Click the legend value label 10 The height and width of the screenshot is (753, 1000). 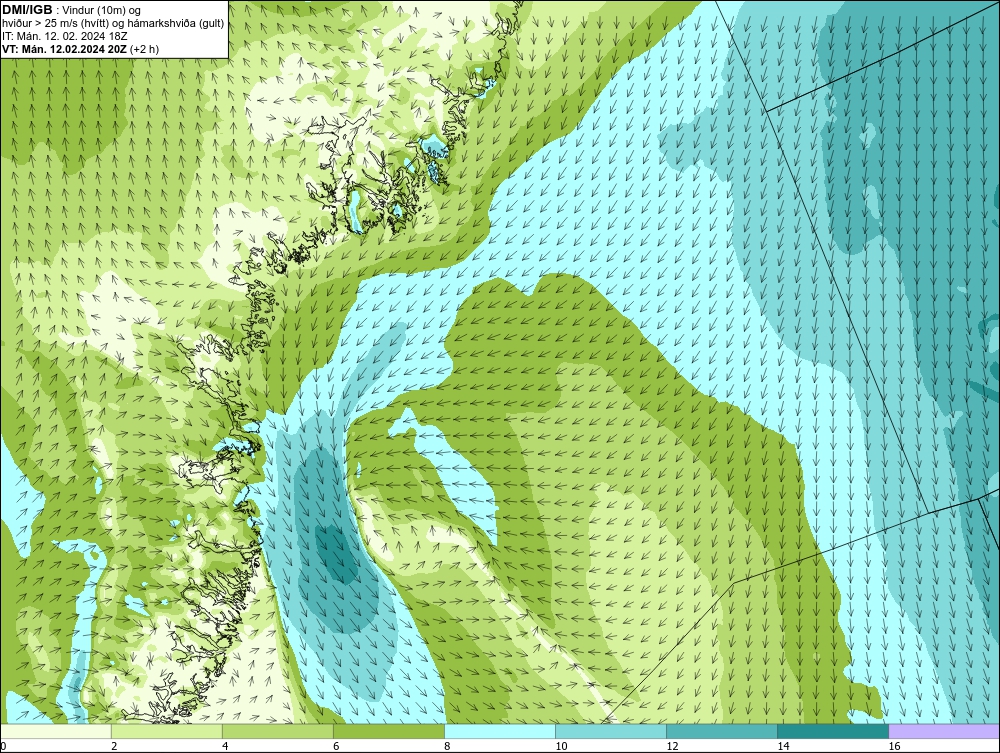[x=561, y=746]
